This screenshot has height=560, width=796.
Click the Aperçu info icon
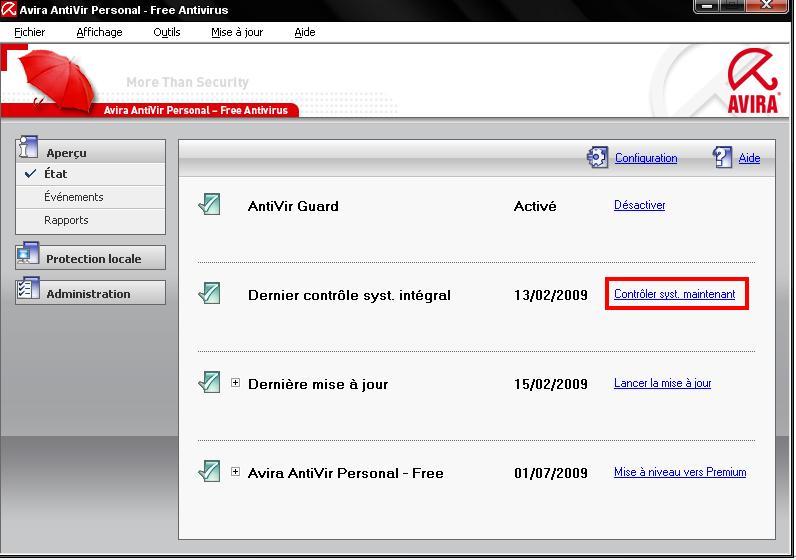(x=28, y=148)
